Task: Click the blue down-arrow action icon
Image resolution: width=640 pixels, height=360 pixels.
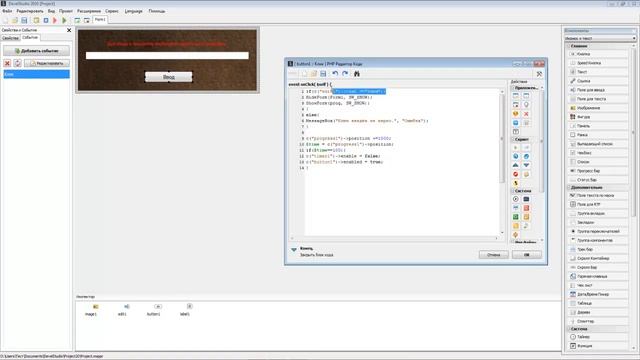Action: [x=526, y=165]
